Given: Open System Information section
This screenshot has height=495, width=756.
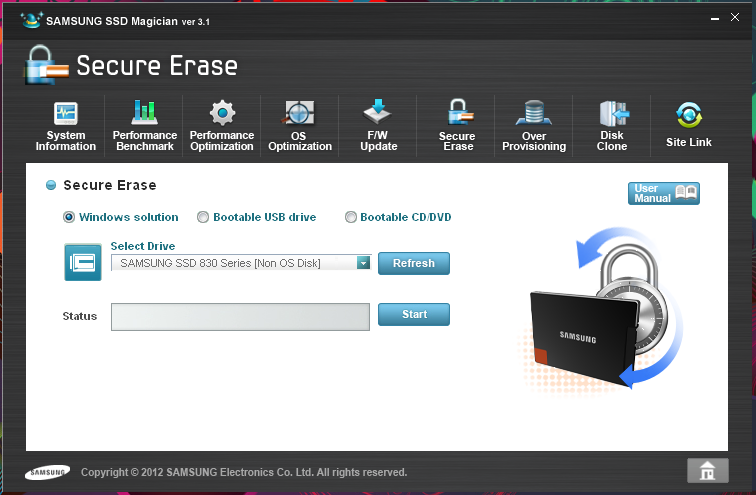Looking at the screenshot, I should click(x=66, y=126).
